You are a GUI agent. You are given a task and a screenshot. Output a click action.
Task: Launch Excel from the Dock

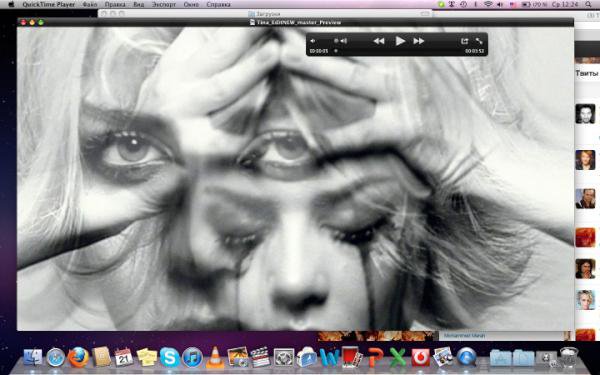[398, 358]
